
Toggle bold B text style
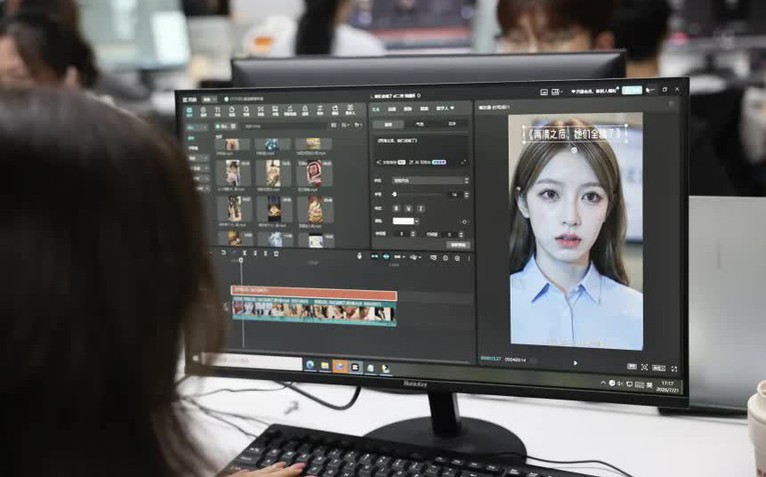tap(396, 209)
